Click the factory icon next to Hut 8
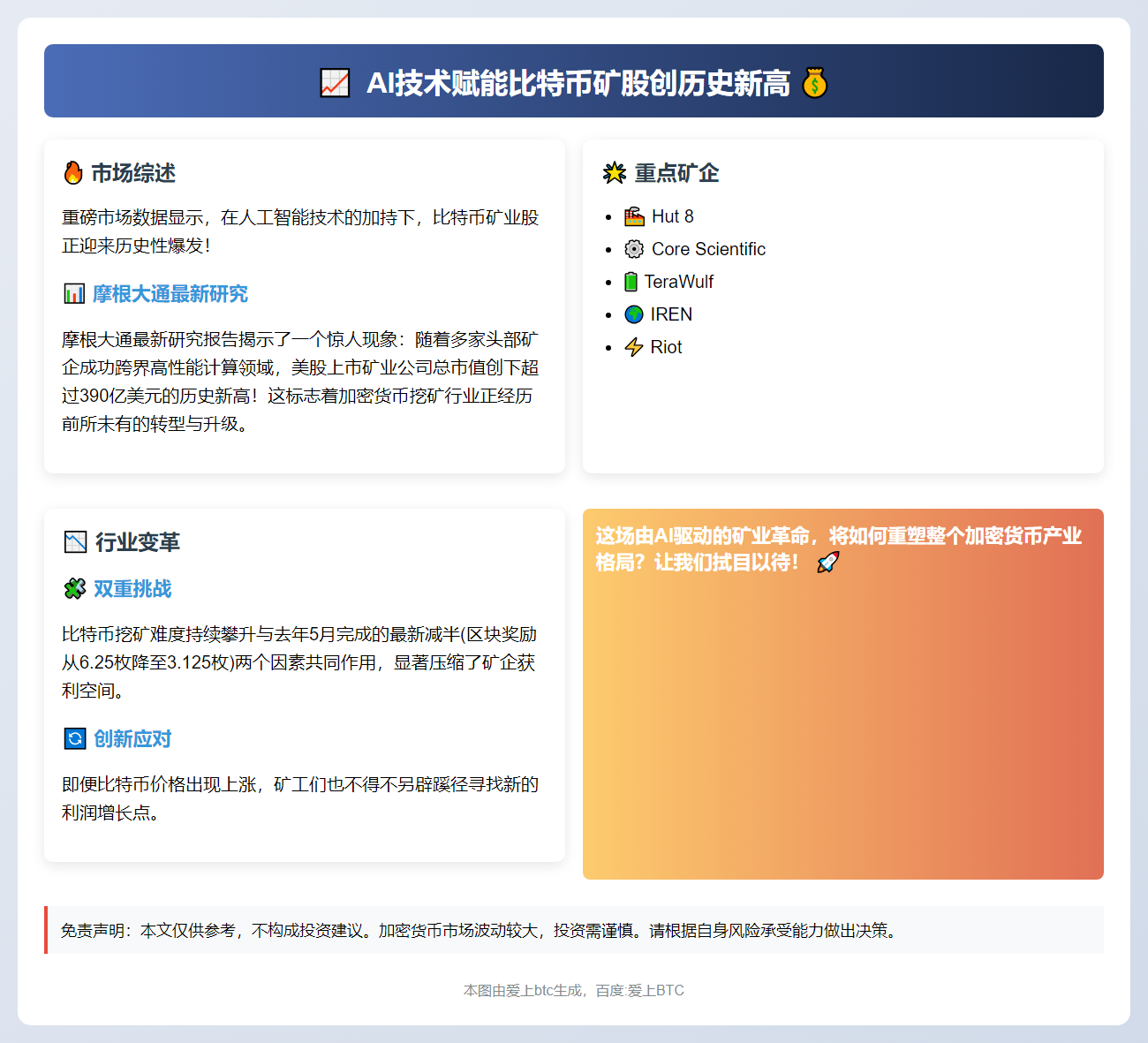 [x=633, y=216]
